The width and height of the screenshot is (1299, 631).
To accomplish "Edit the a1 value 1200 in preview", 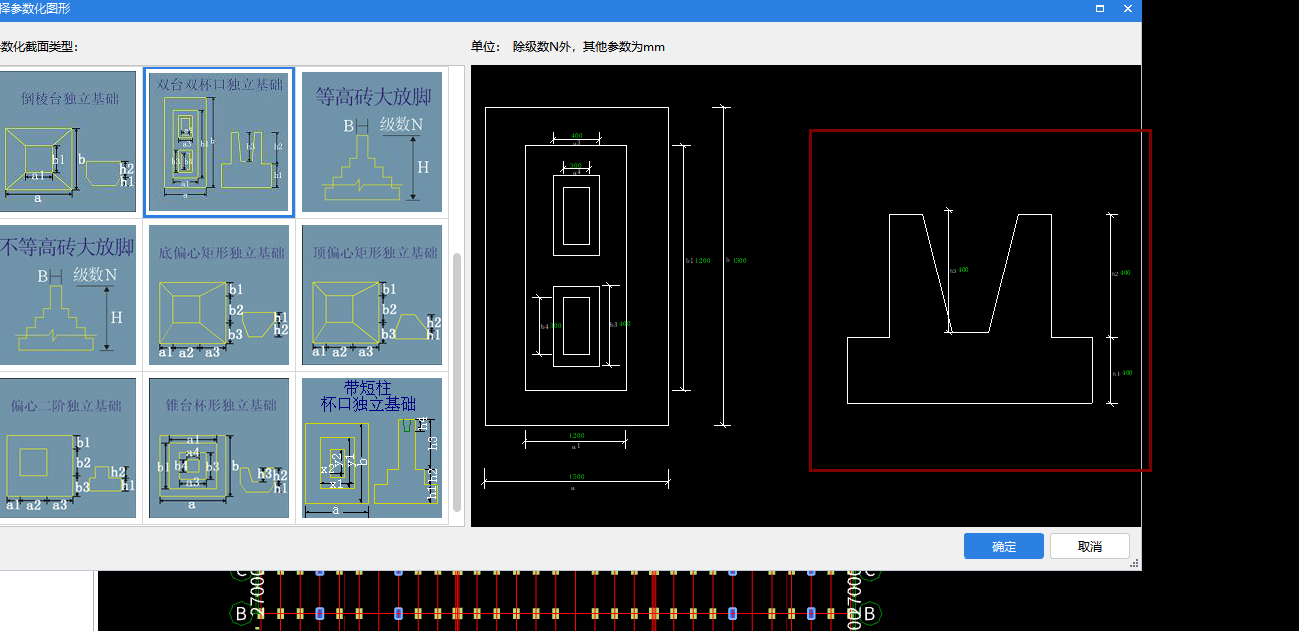I will point(577,437).
